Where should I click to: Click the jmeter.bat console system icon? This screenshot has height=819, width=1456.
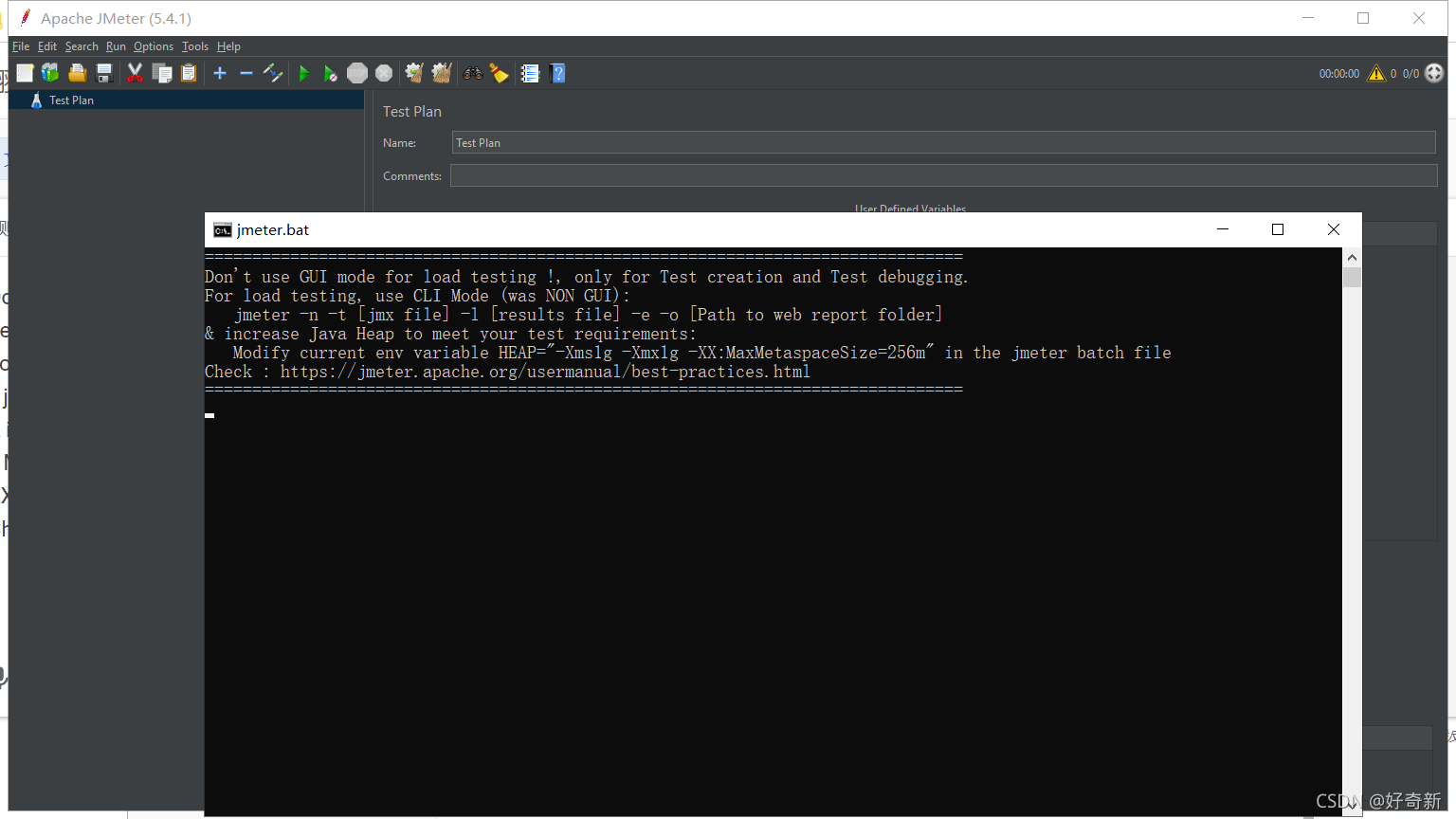point(223,230)
